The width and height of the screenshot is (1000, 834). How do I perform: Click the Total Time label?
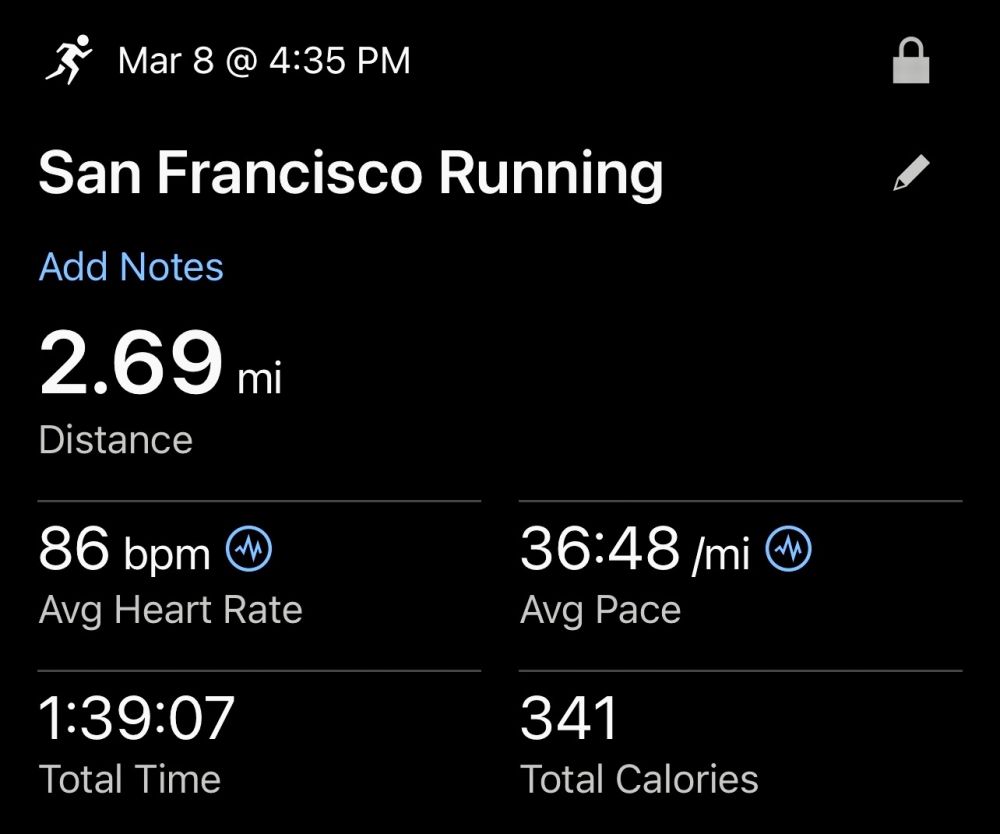(x=130, y=779)
